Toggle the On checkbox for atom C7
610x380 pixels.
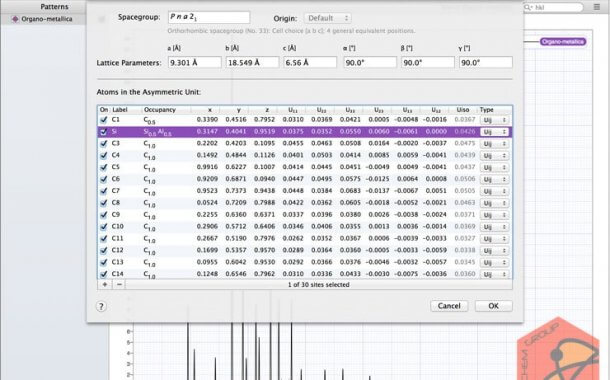coord(103,191)
